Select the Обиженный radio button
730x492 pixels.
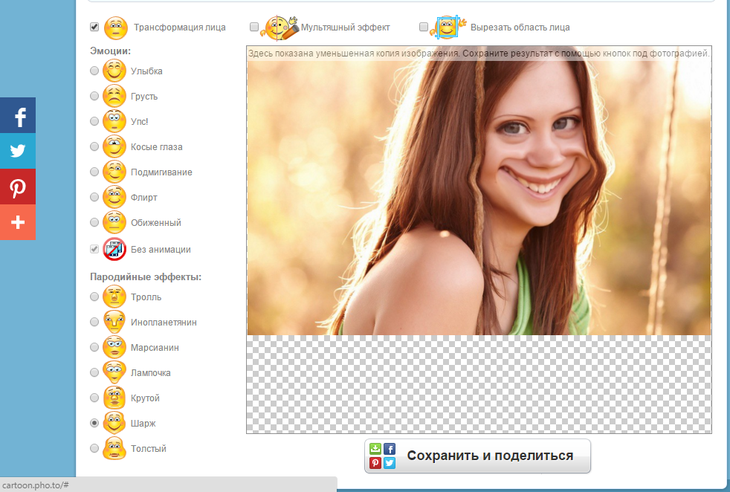pyautogui.click(x=95, y=222)
